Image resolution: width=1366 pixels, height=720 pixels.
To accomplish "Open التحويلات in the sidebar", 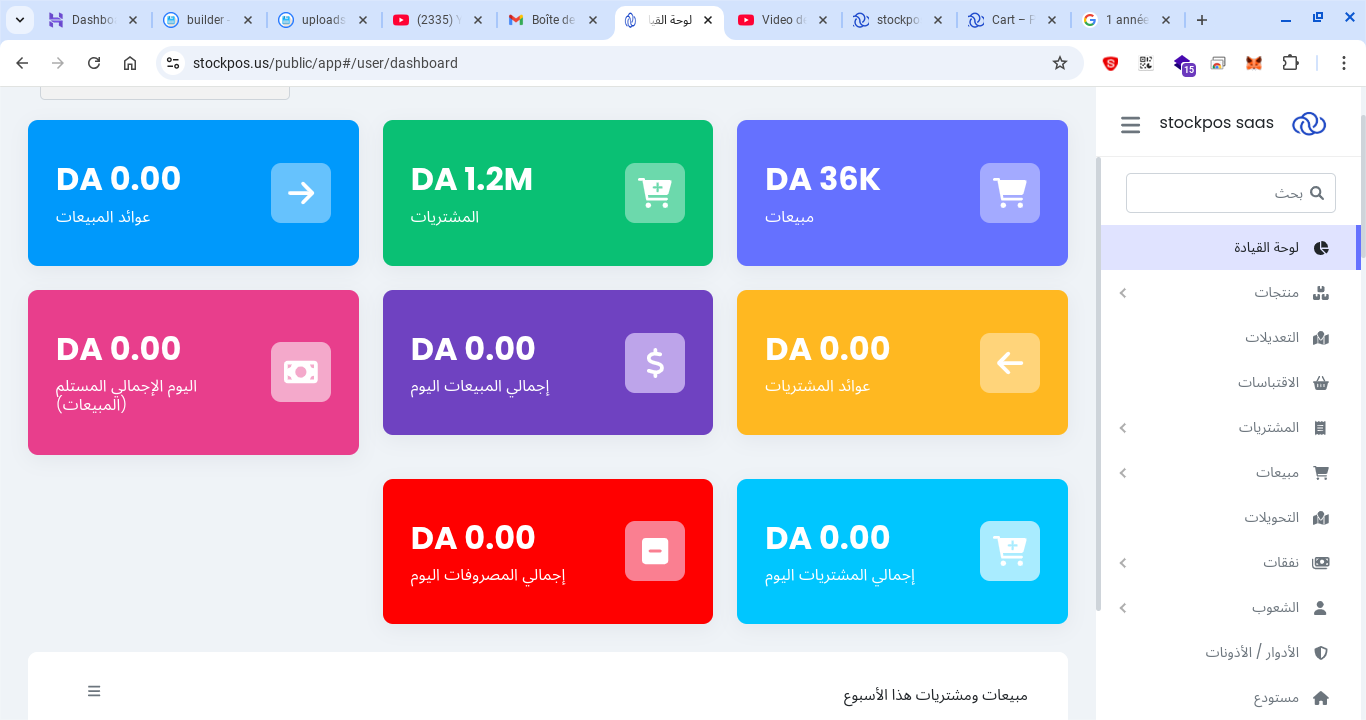I will pyautogui.click(x=1271, y=518).
